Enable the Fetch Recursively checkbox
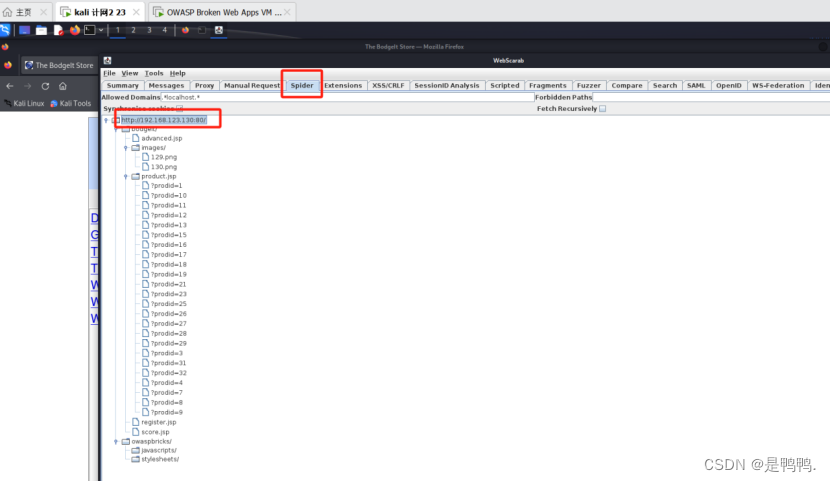Image resolution: width=831 pixels, height=482 pixels. (603, 109)
